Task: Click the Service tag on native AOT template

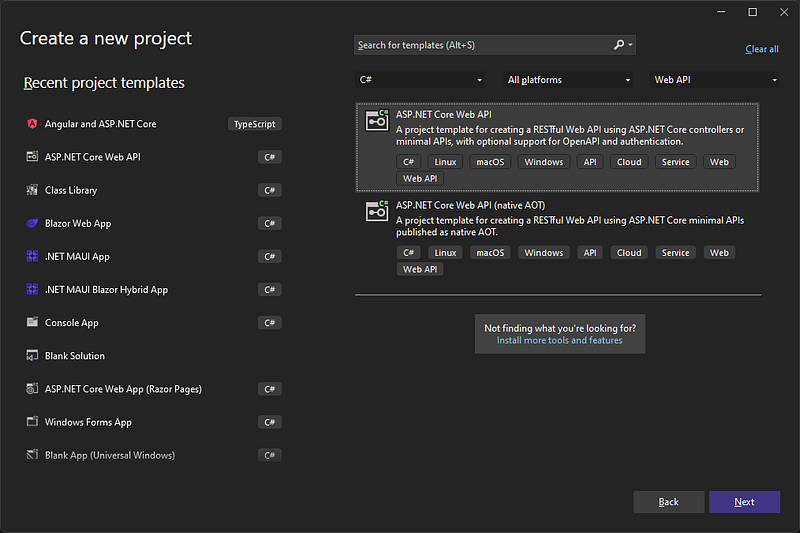Action: (676, 252)
